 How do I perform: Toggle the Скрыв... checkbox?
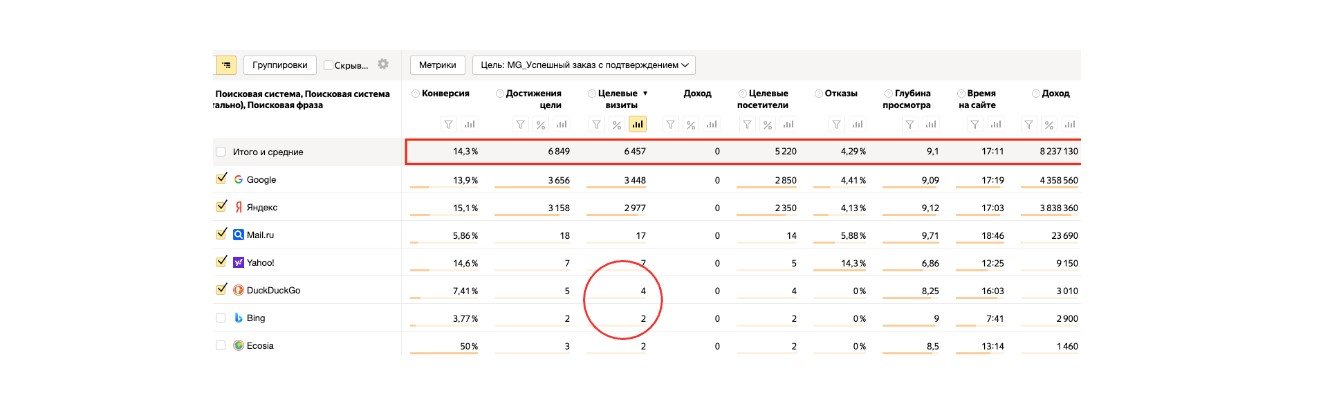(329, 65)
